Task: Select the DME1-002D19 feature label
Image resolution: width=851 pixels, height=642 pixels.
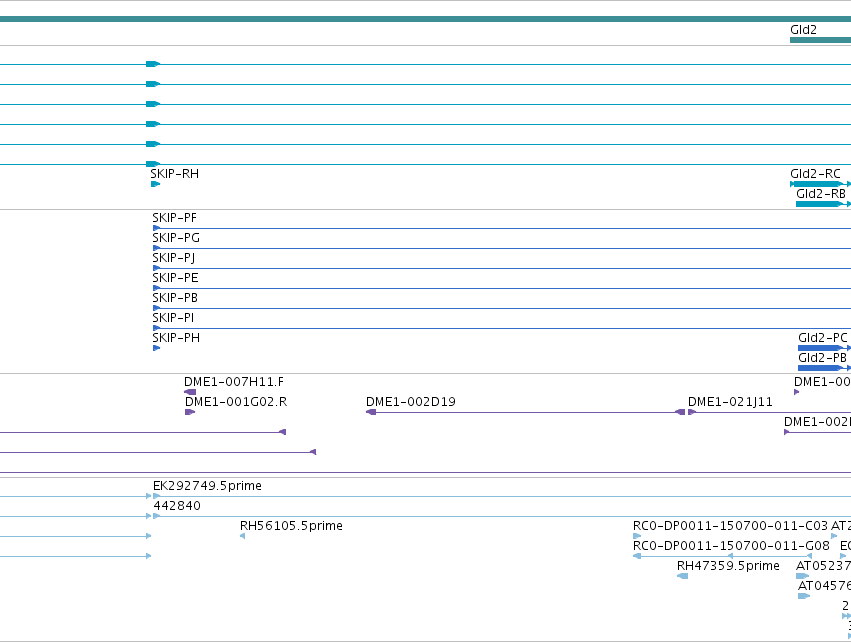Action: (x=411, y=402)
